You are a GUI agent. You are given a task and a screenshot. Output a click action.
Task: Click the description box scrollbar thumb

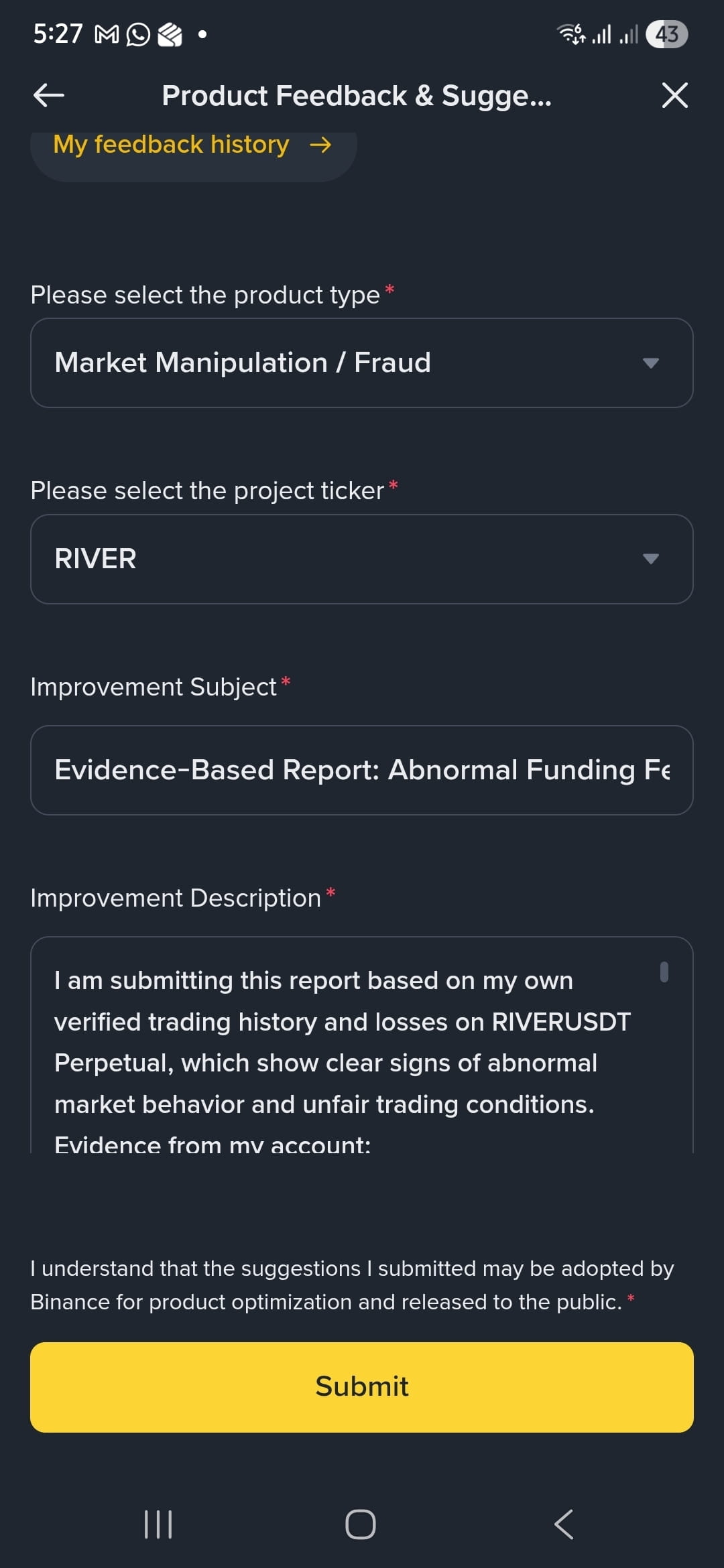664,972
